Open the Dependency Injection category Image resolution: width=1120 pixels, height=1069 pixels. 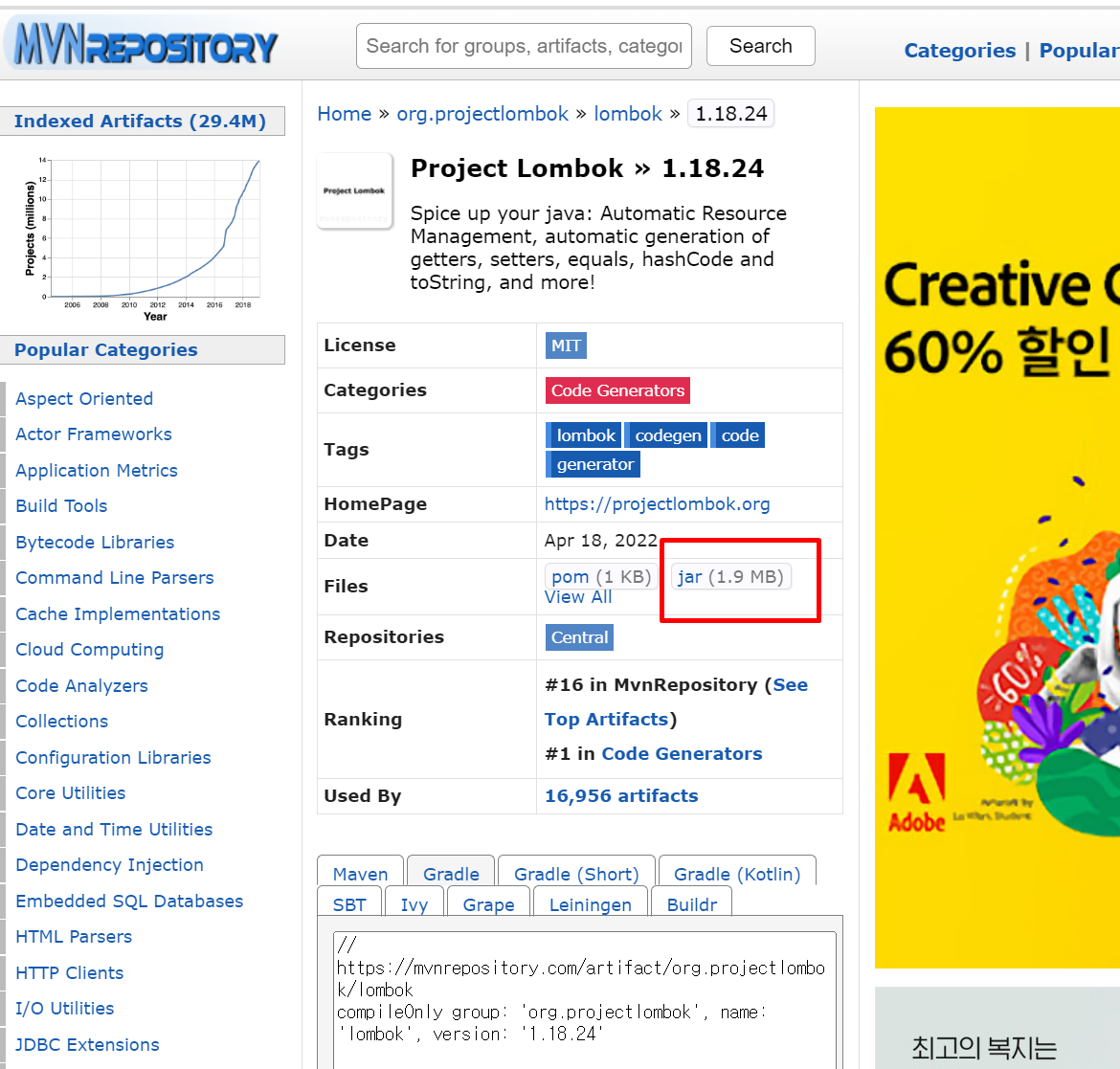pos(110,865)
